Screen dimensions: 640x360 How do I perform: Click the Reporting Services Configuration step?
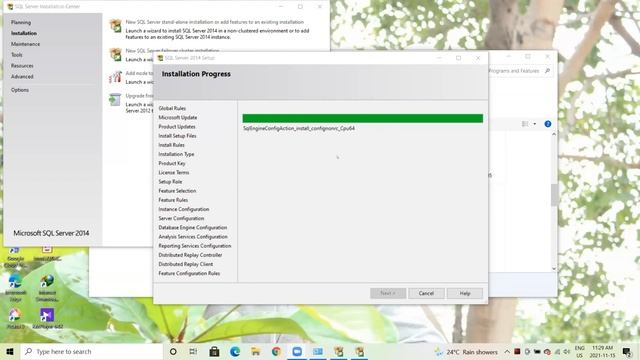tap(195, 246)
